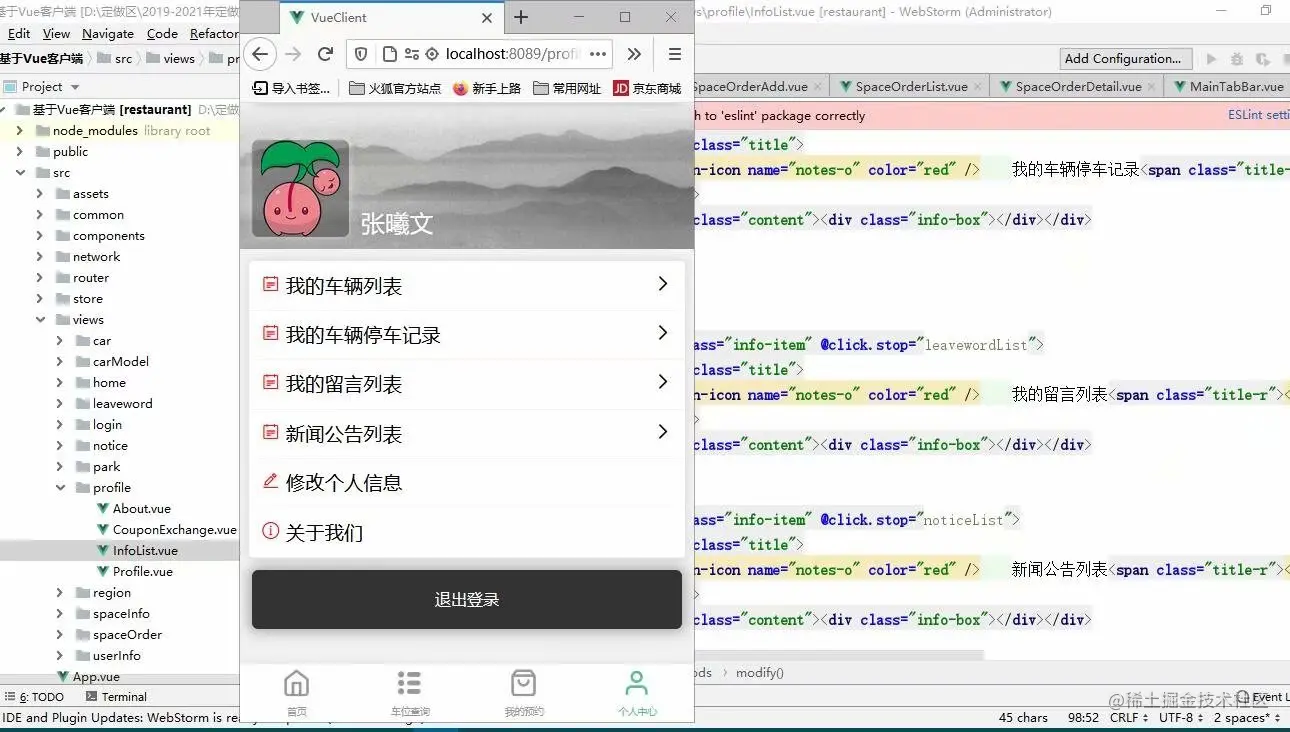
Task: Reload the VueClient page
Action: (x=325, y=54)
